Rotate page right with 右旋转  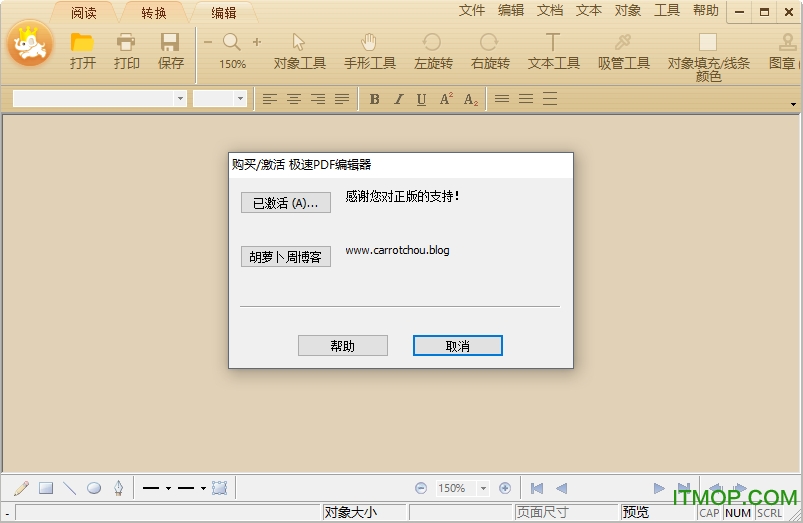(x=490, y=51)
